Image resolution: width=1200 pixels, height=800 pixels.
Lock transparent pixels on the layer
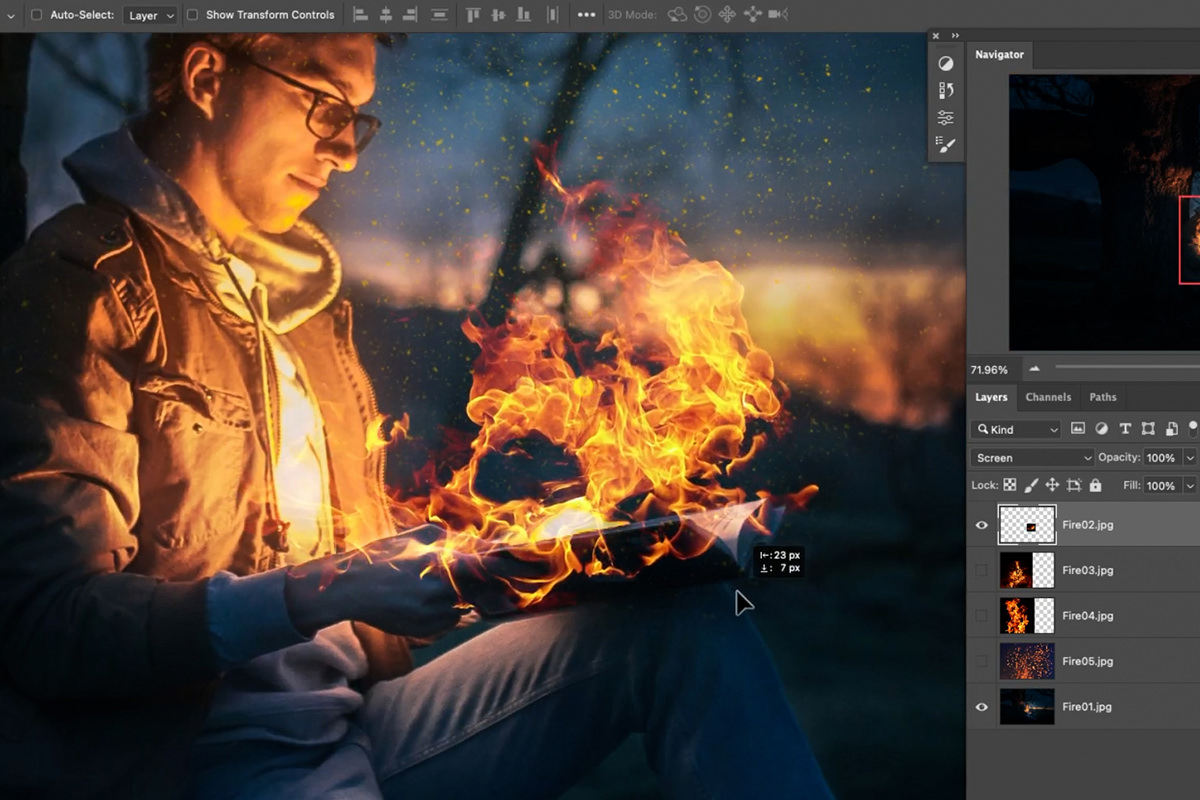point(1011,485)
